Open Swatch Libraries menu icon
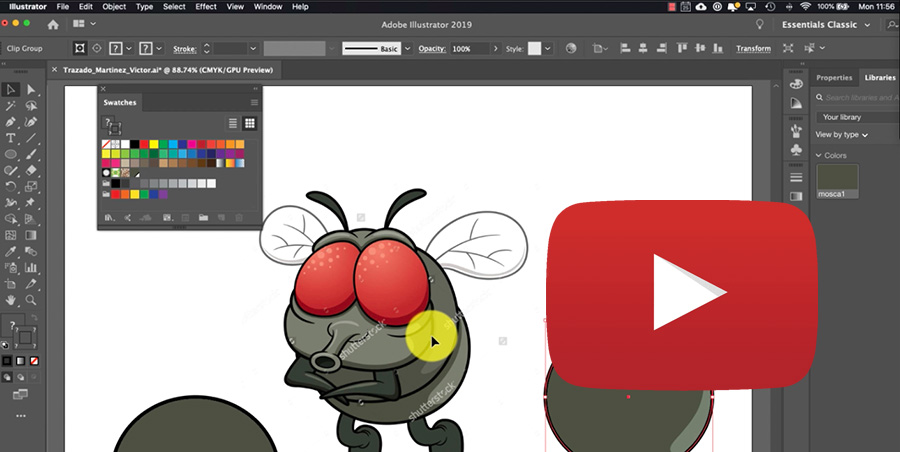The image size is (900, 452). point(110,218)
